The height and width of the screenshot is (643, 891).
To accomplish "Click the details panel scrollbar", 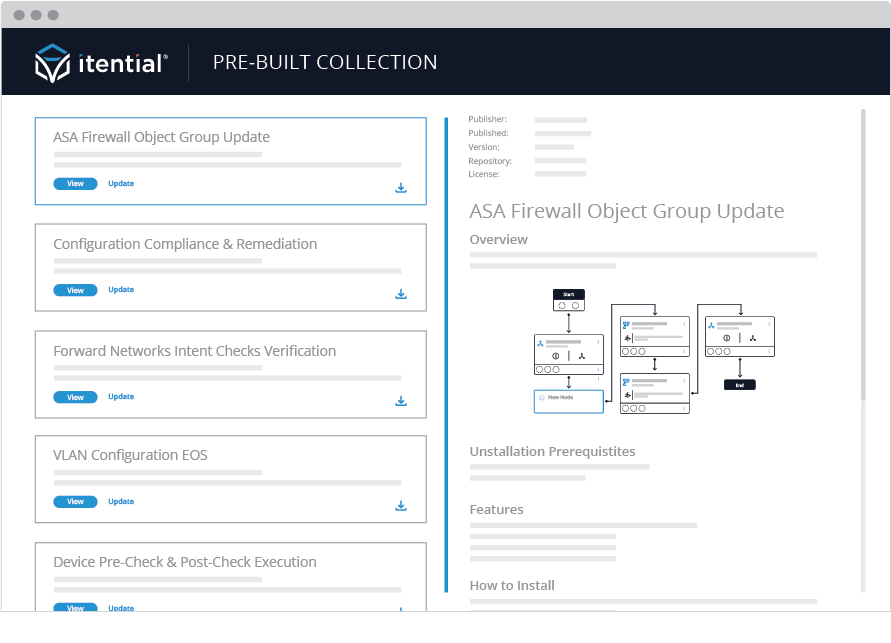I will [x=863, y=254].
